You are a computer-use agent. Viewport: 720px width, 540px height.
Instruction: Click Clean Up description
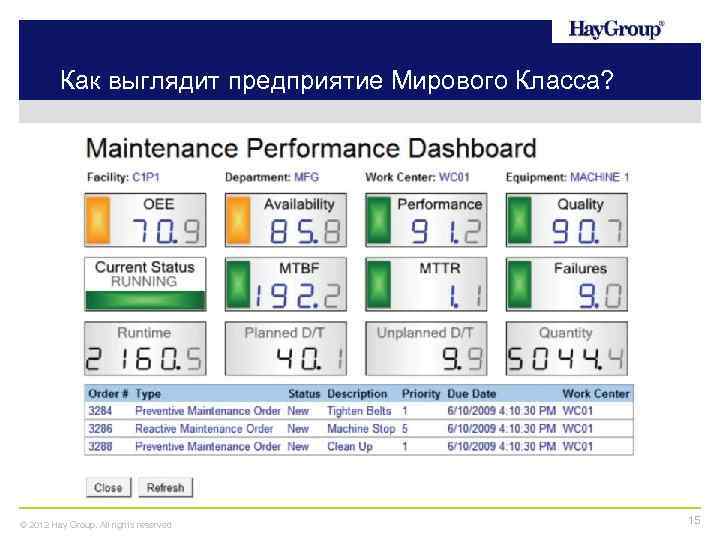(350, 446)
